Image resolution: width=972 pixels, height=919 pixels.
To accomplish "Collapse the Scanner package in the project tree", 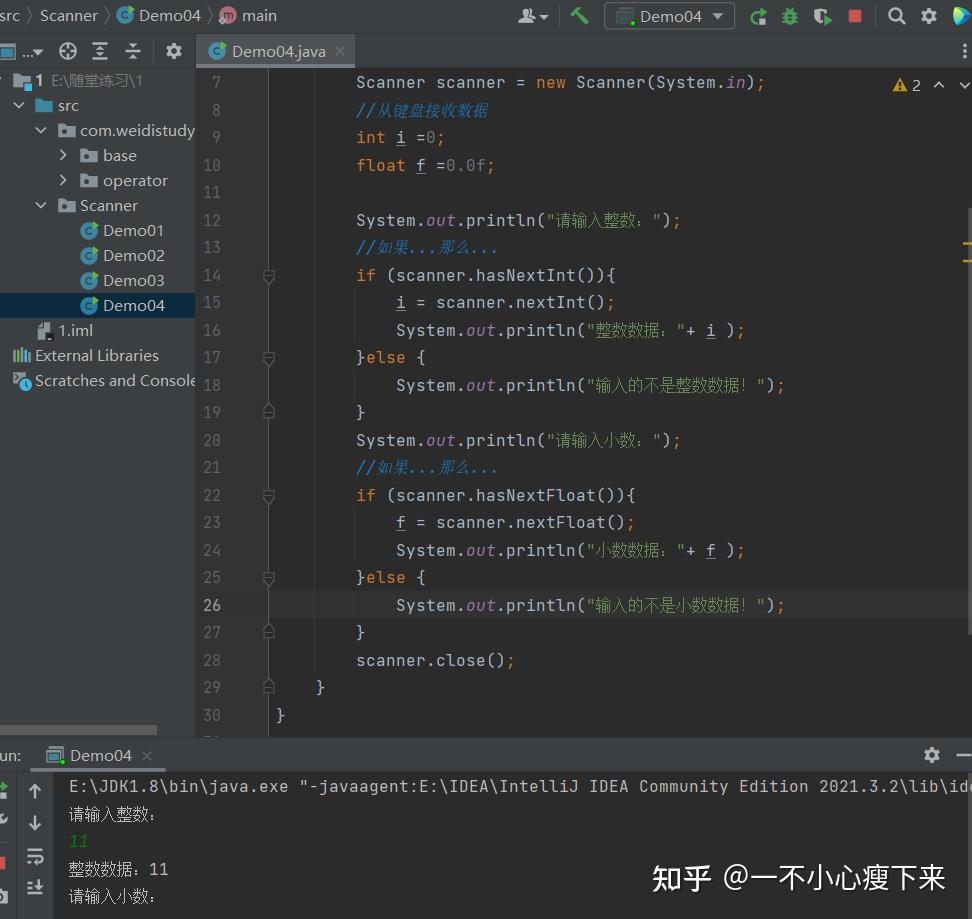I will click(x=41, y=205).
